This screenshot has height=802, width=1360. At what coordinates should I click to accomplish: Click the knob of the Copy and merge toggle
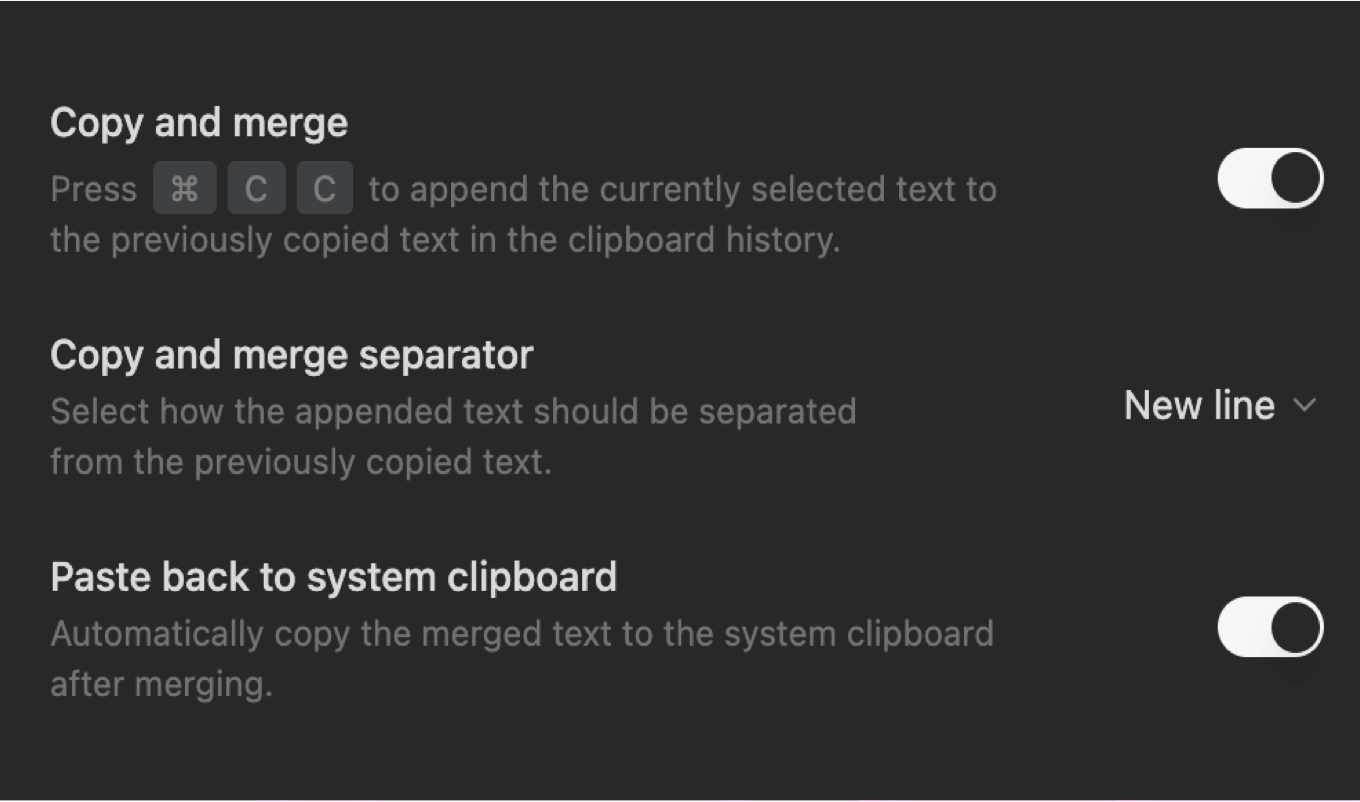[x=1295, y=178]
